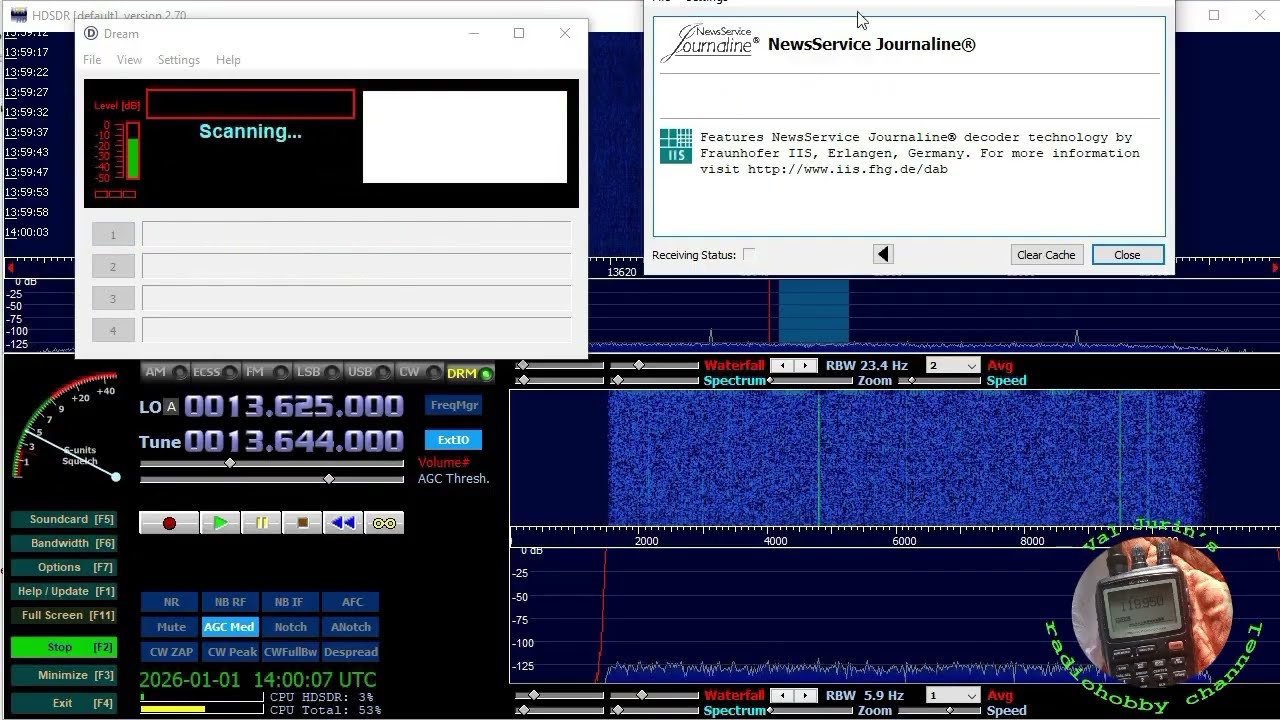Click the NewsService Journaline logo

click(709, 43)
